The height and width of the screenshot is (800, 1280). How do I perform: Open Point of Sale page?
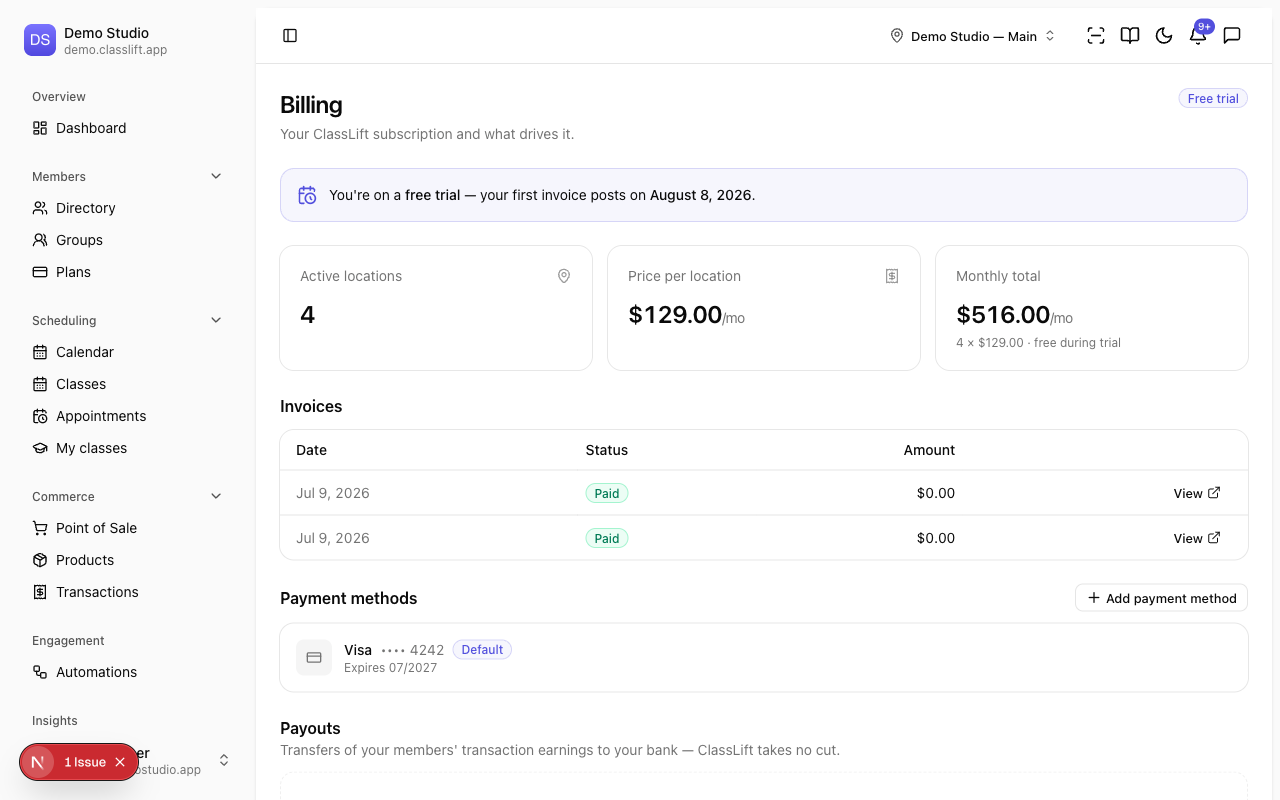point(128,528)
